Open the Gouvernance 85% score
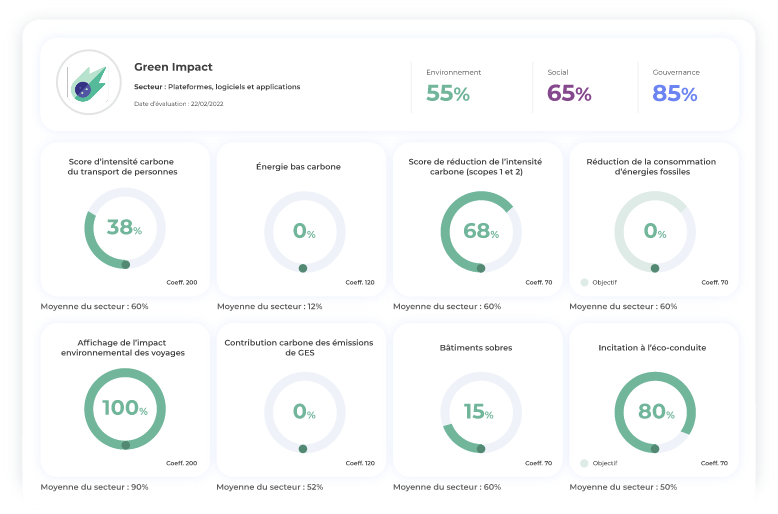Viewport: 778px width, 514px height. (675, 94)
